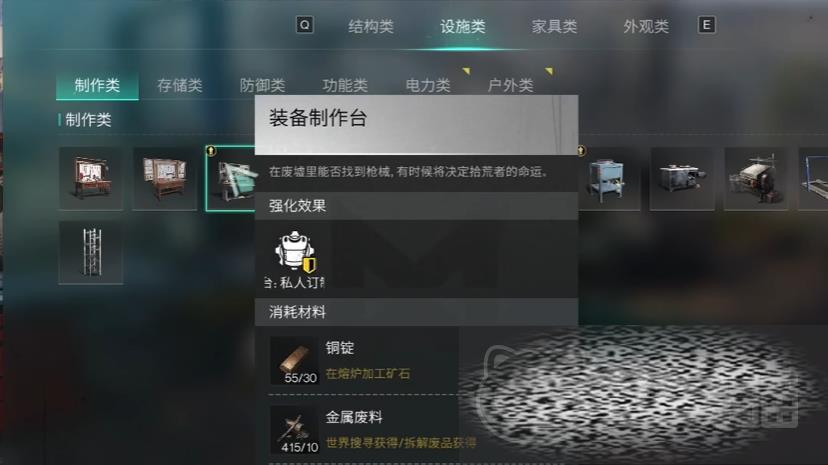Select the loom-like machine icon
The width and height of the screenshot is (828, 465).
coord(756,179)
